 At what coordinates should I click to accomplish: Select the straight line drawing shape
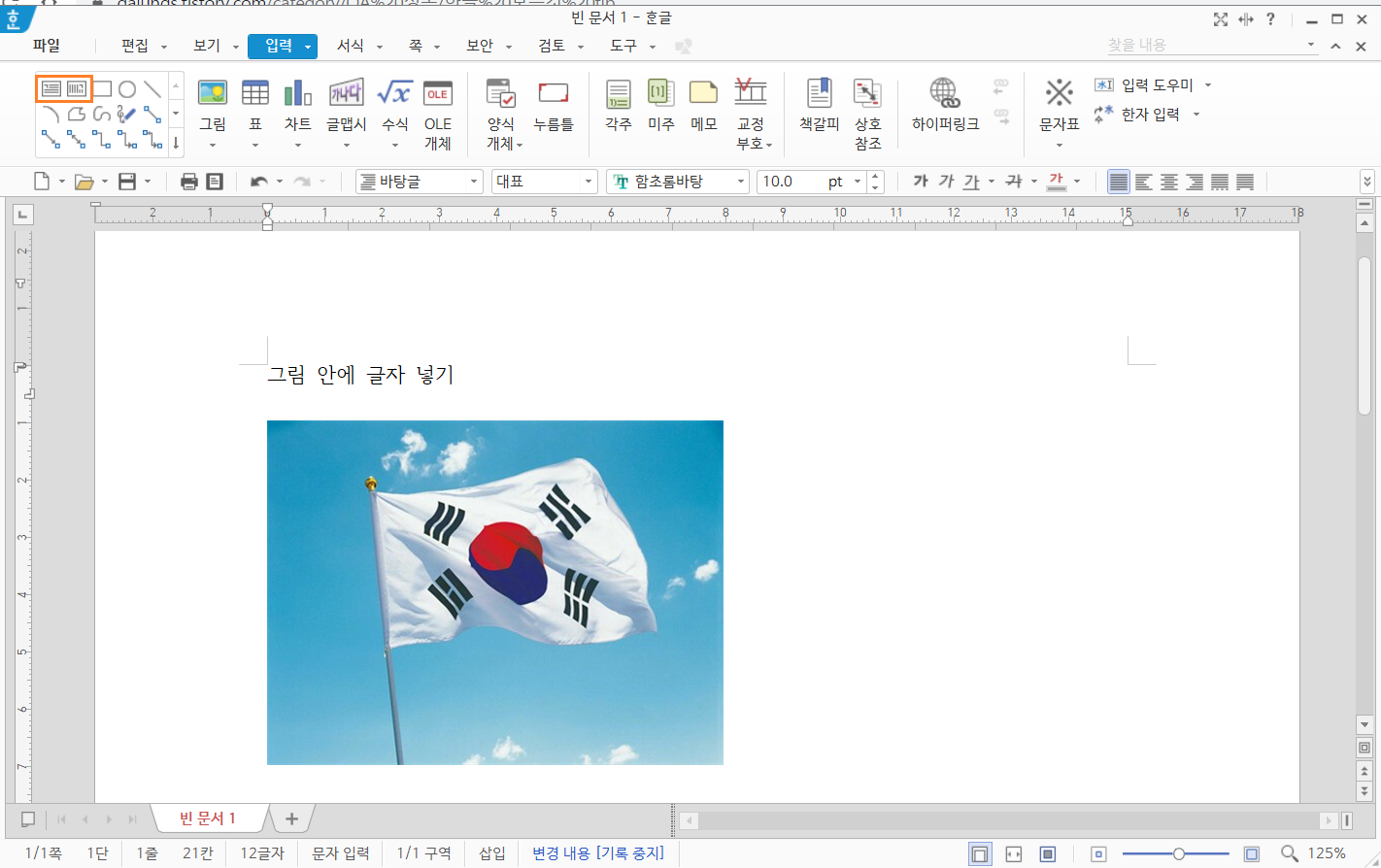[152, 89]
